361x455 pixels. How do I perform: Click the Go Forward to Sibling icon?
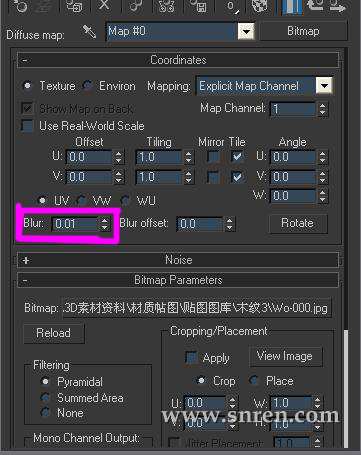click(337, 6)
